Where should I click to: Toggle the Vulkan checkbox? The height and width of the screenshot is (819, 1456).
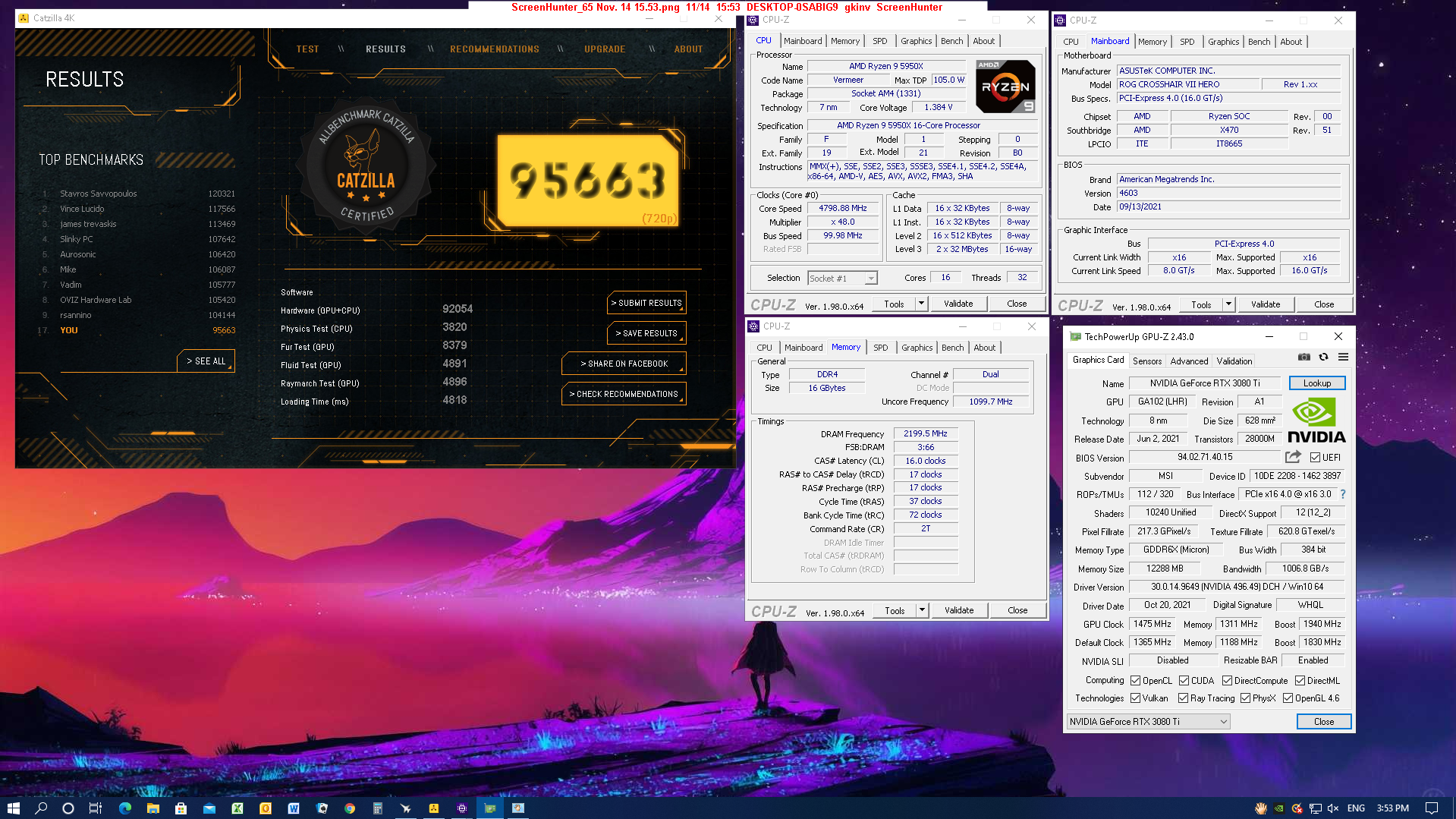click(1136, 698)
